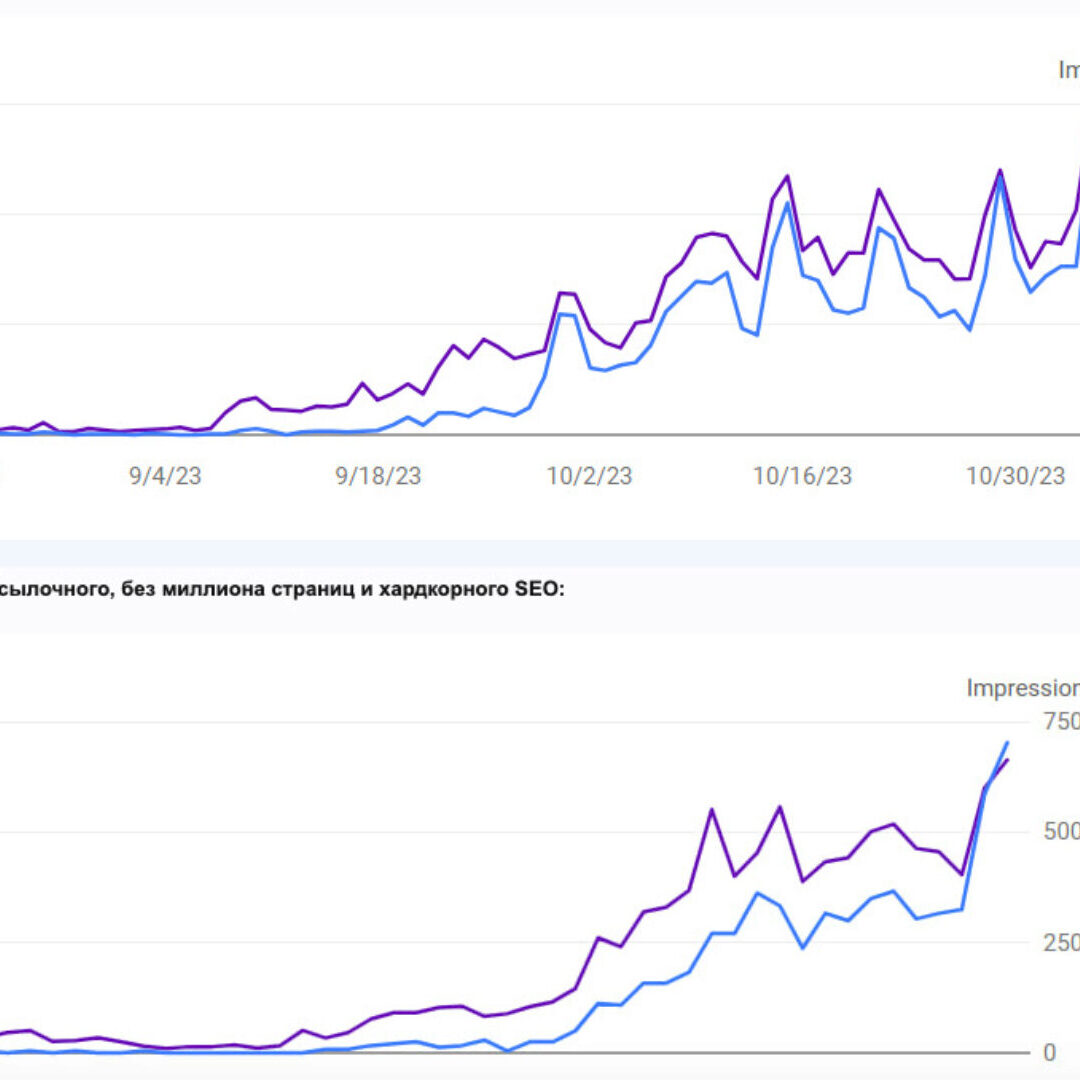
Task: Click the 250 axis value in lower chart
Action: point(1060,943)
